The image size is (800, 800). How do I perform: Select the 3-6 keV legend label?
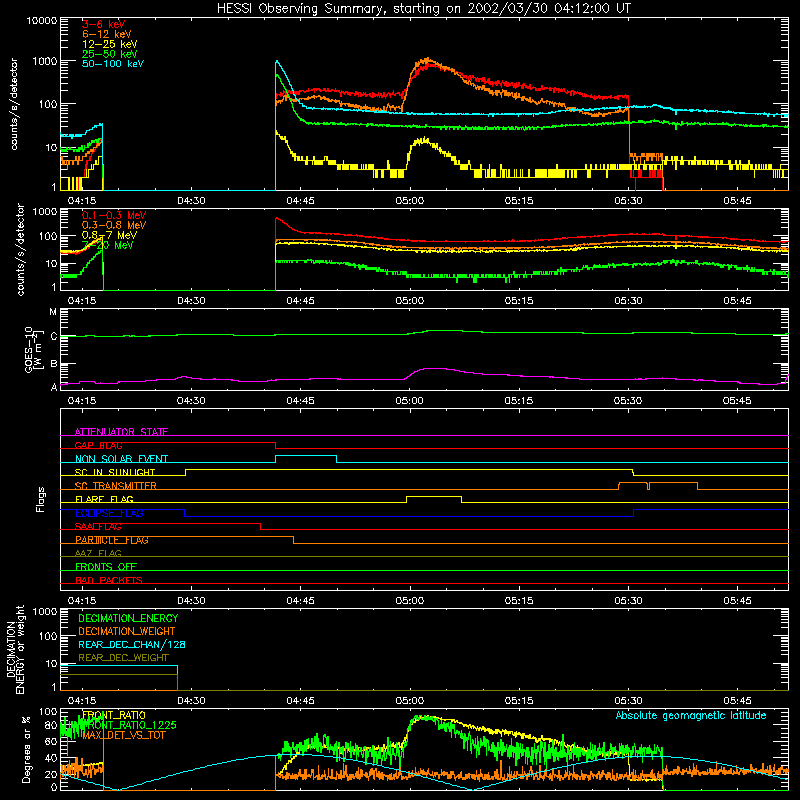[x=104, y=24]
